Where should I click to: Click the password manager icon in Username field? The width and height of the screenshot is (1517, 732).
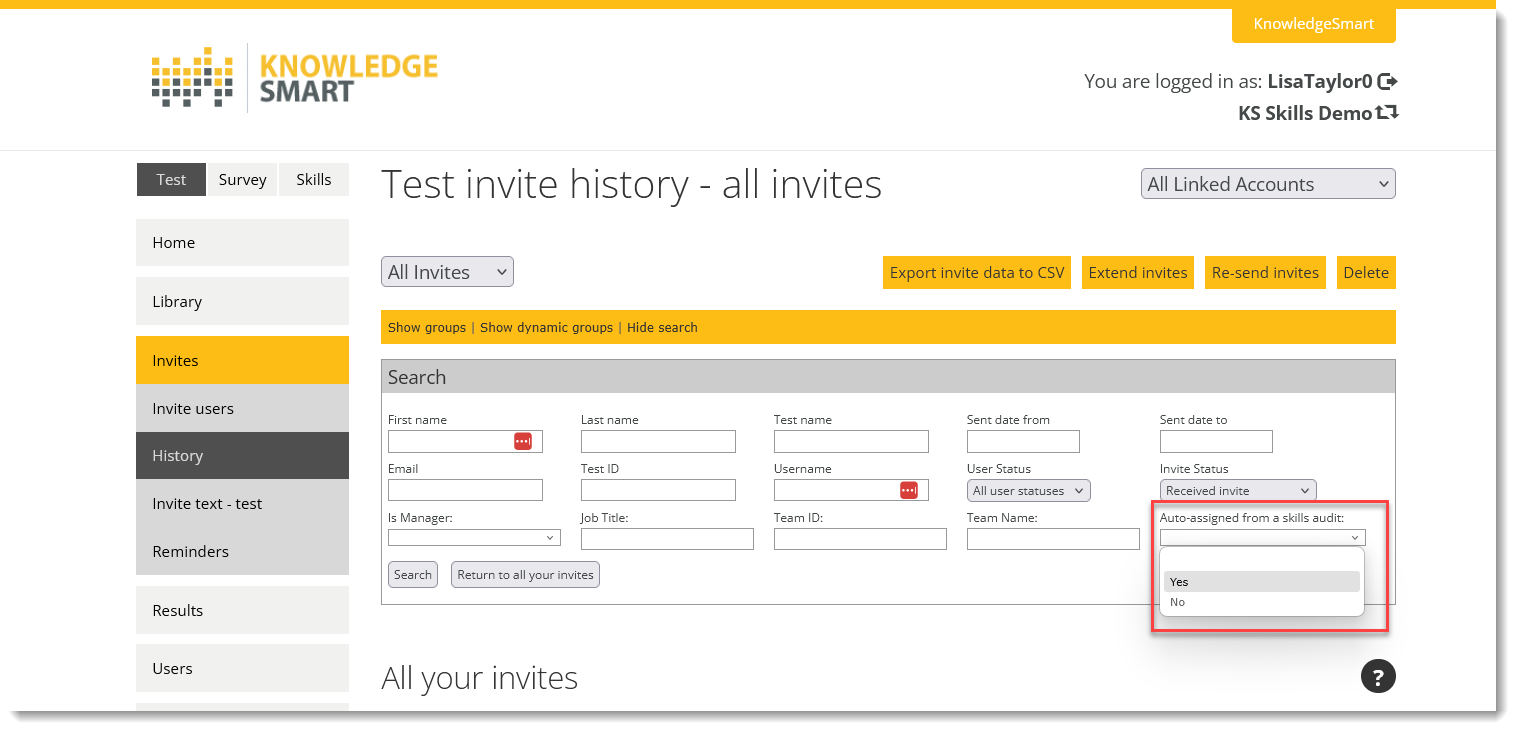pyautogui.click(x=908, y=490)
